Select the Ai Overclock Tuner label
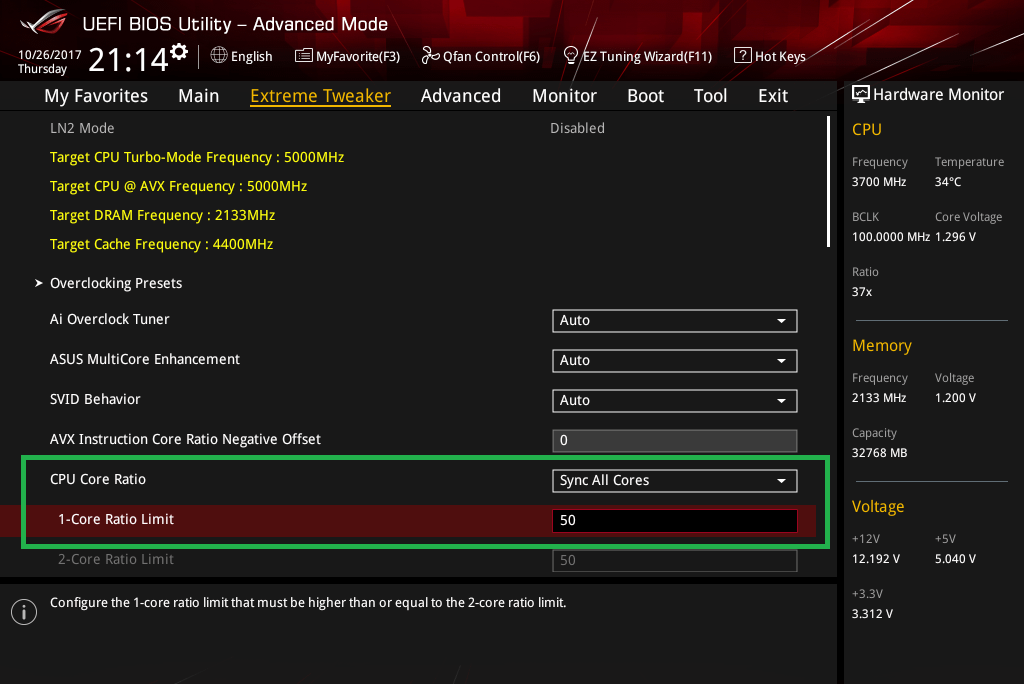The height and width of the screenshot is (684, 1024). 110,319
